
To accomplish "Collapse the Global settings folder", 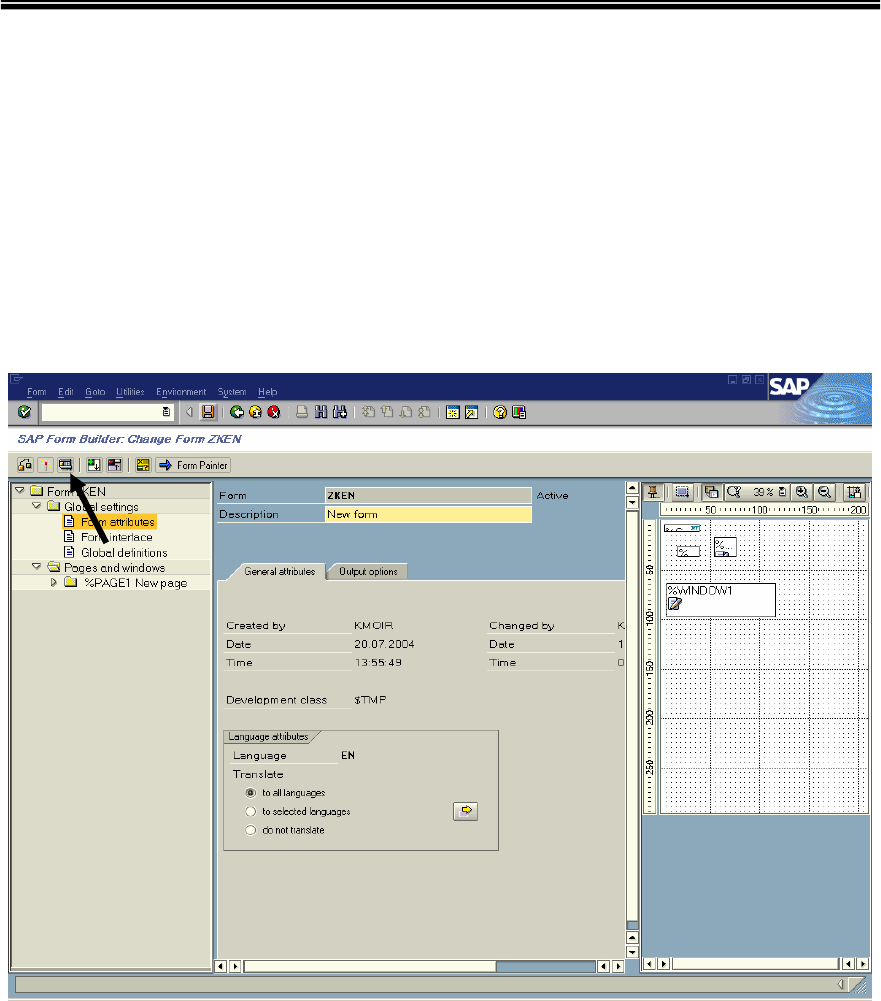I will [x=36, y=506].
